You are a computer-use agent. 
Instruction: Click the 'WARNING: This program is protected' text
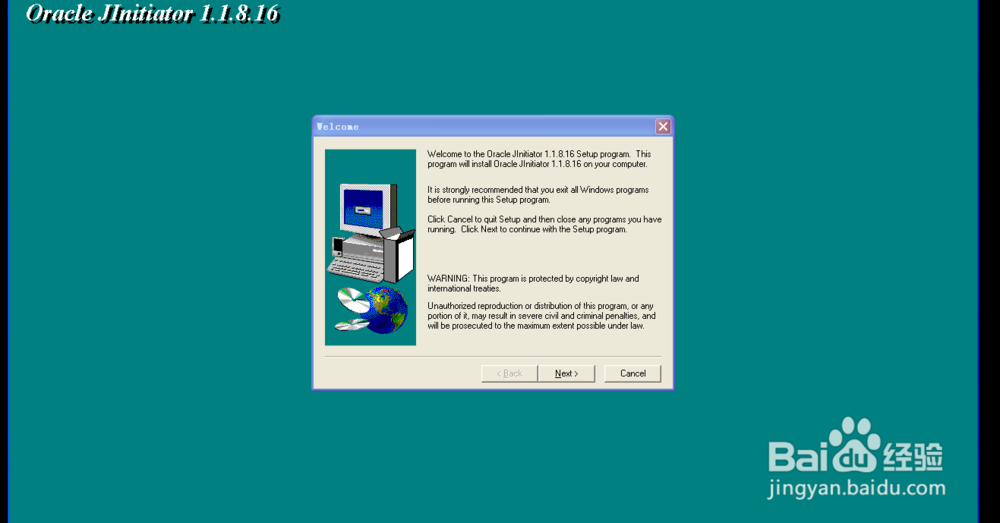533,283
